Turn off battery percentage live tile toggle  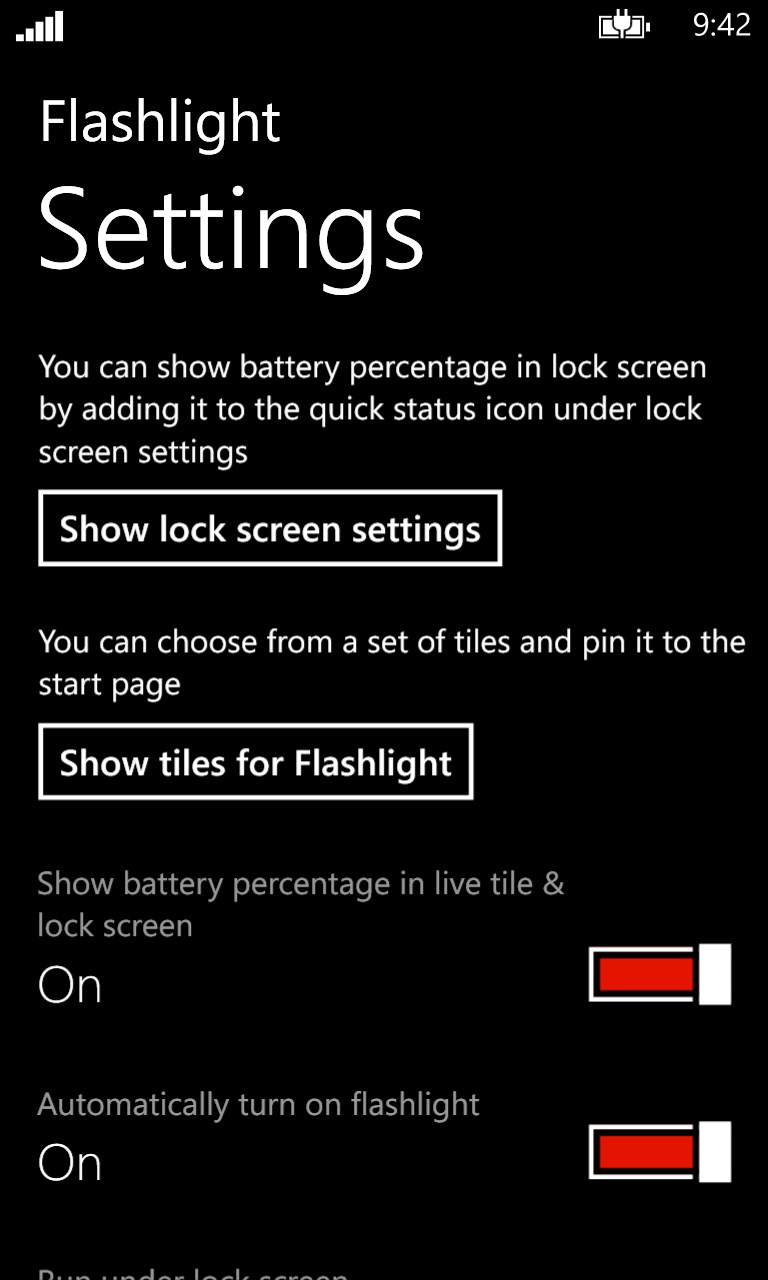click(x=660, y=973)
